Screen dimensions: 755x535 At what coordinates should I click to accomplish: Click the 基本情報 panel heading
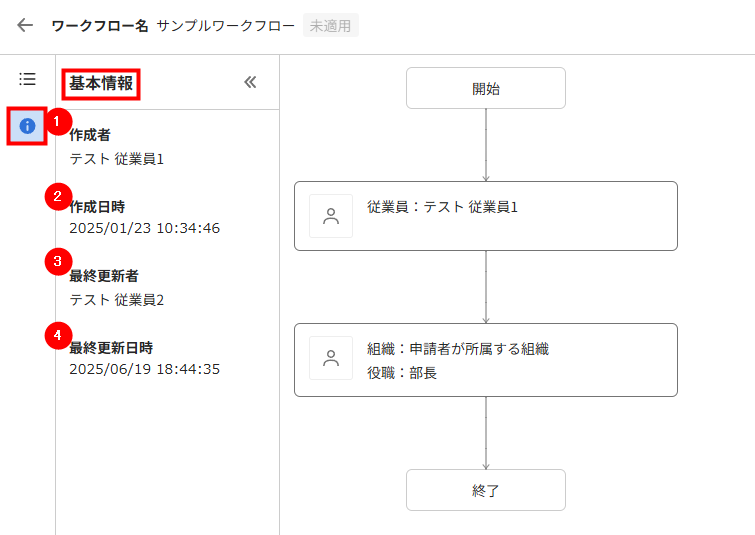[x=101, y=83]
